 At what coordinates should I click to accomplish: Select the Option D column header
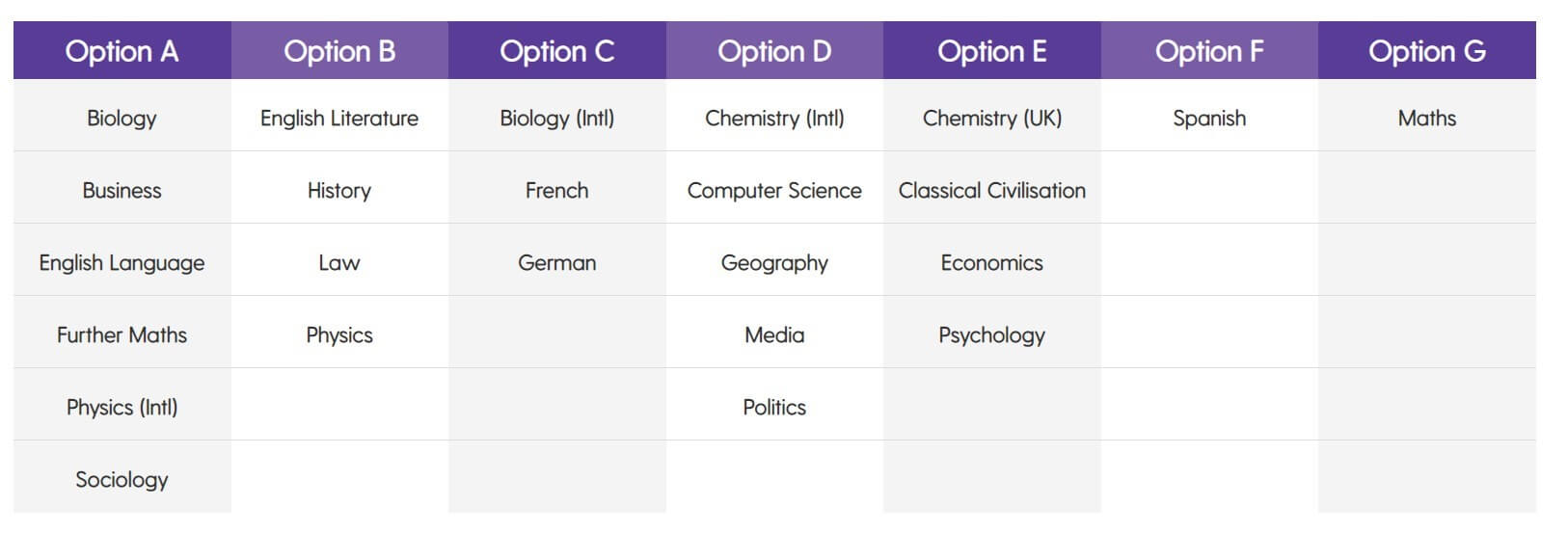tap(774, 51)
